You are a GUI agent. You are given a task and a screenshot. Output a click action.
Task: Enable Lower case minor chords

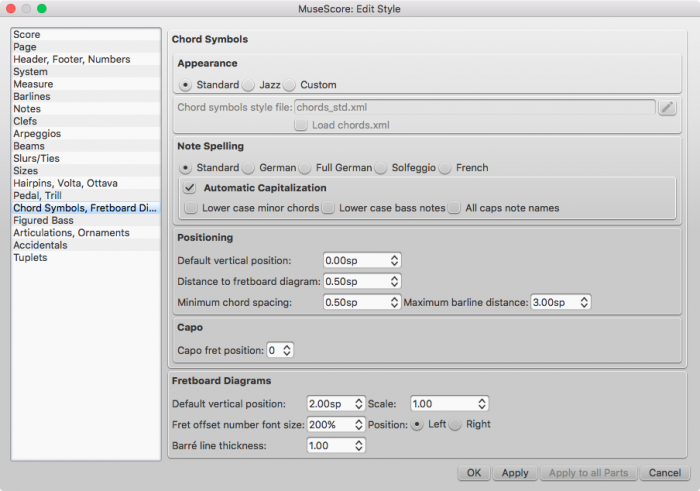[x=191, y=208]
